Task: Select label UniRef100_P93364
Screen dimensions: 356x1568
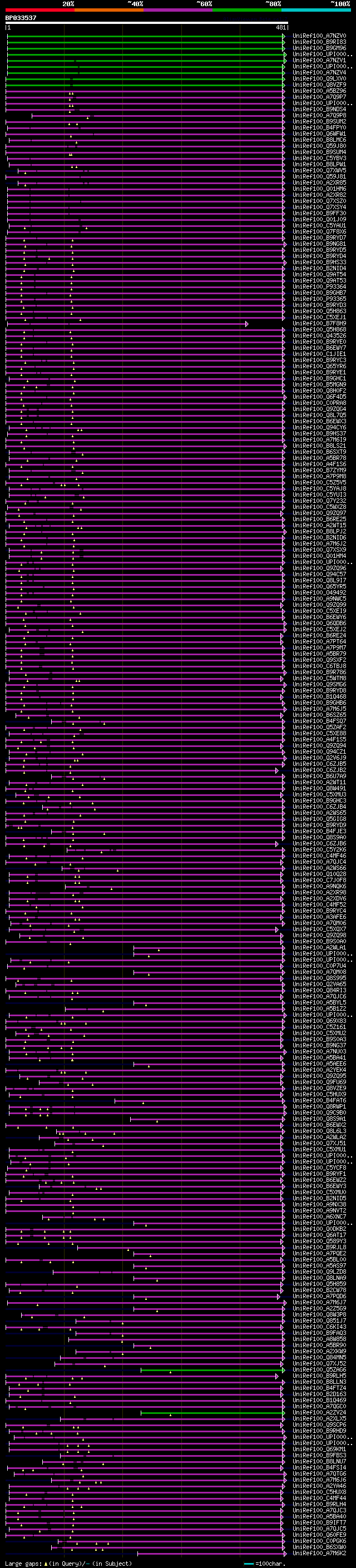Action: tap(319, 286)
